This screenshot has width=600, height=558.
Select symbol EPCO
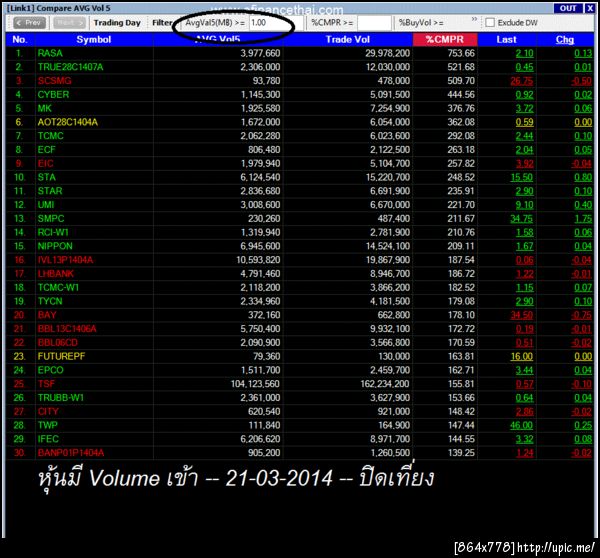tap(51, 370)
